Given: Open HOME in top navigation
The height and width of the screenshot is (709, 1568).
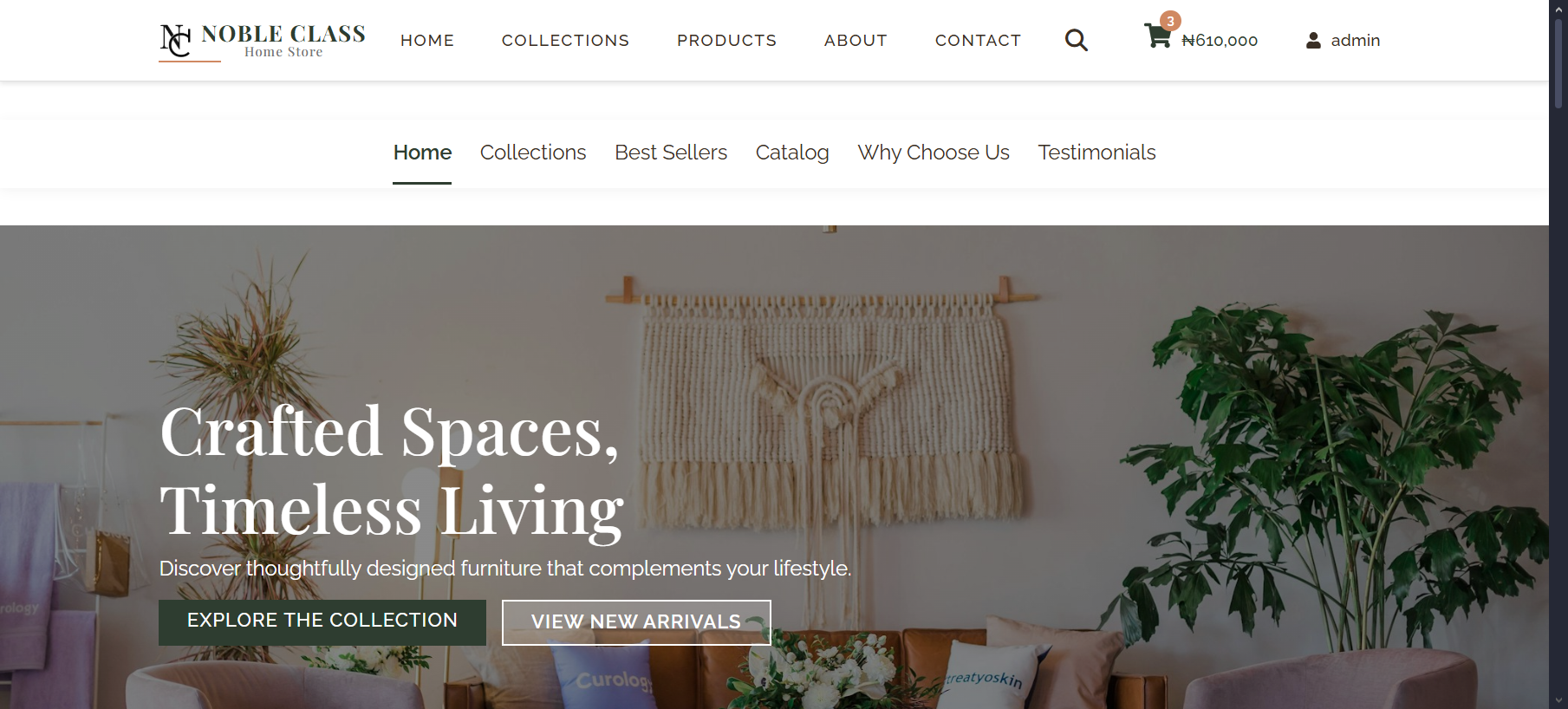Looking at the screenshot, I should tap(427, 41).
